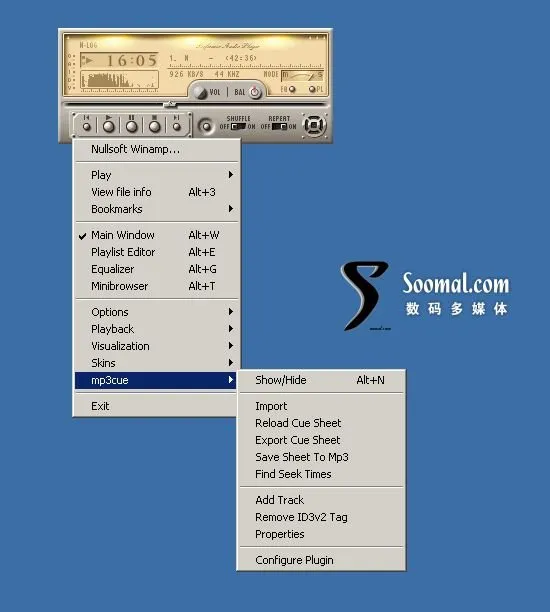Expand the Skins submenu
The image size is (550, 612).
[156, 363]
